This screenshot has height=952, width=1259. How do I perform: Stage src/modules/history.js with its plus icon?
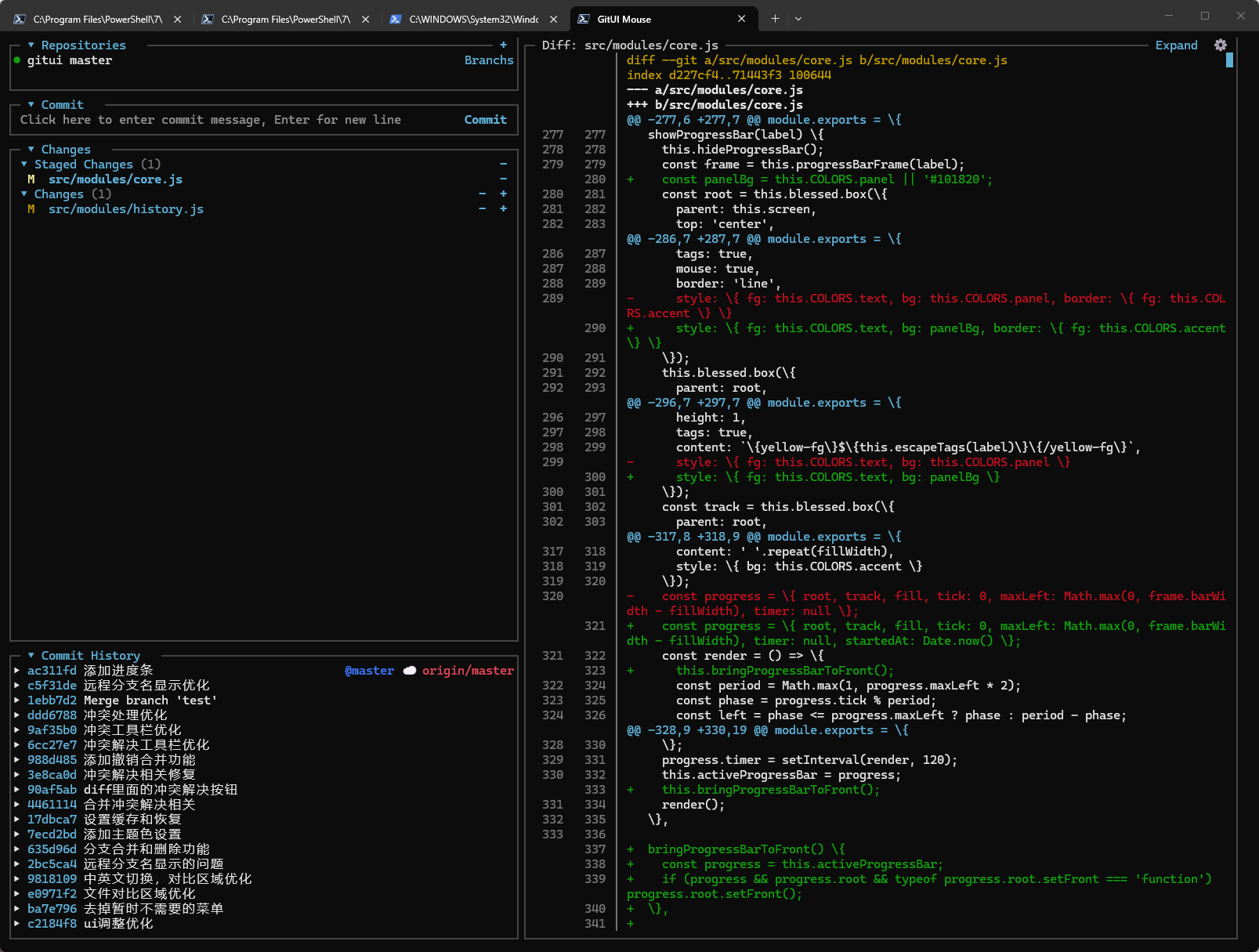(503, 209)
